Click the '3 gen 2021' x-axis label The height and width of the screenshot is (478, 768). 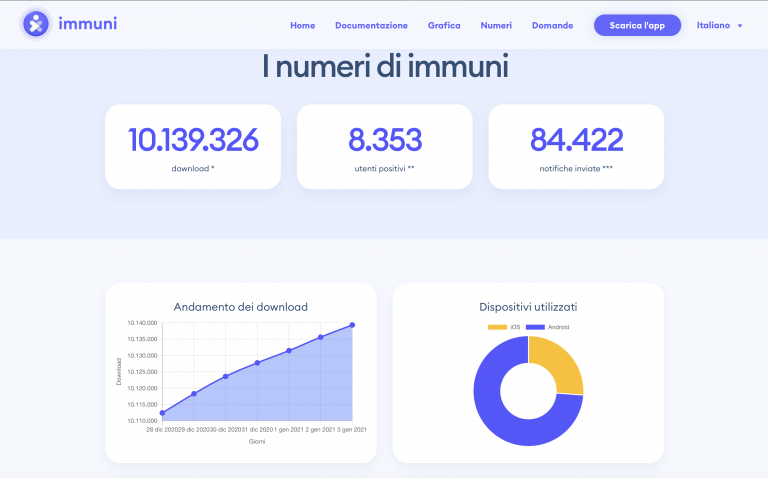click(352, 430)
